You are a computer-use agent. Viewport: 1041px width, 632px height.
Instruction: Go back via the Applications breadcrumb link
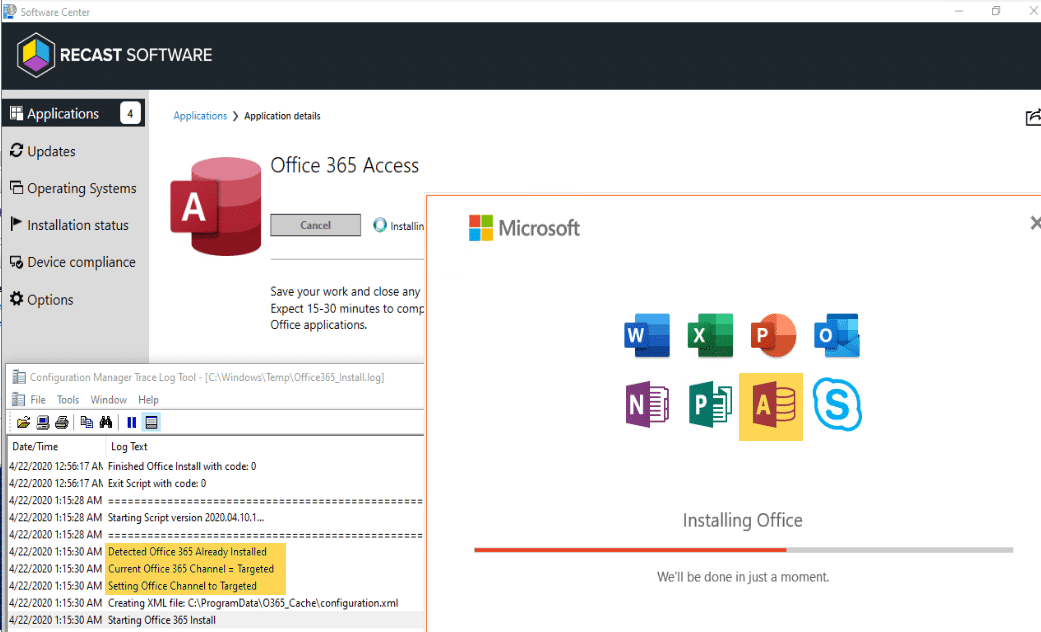[x=200, y=116]
